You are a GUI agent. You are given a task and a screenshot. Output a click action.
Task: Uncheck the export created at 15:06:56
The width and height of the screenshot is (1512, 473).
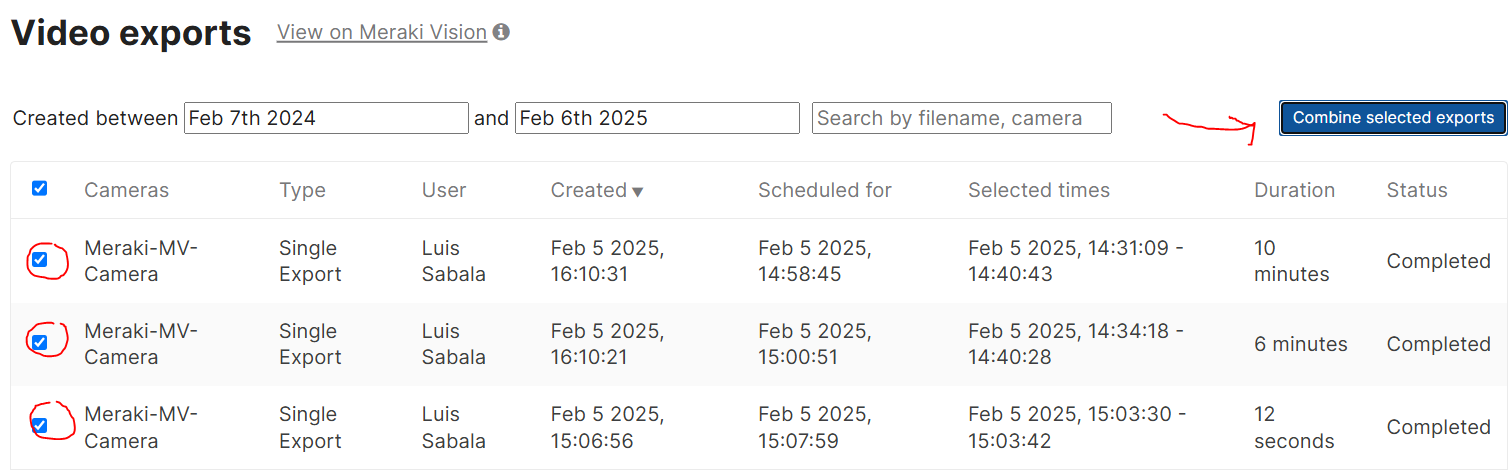[x=40, y=426]
